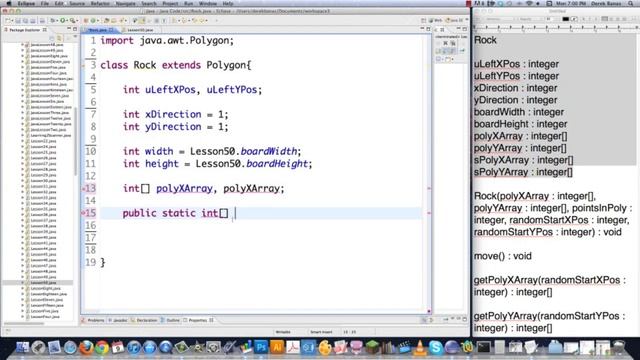
Task: Switch to the Declaration tab
Action: point(144,320)
